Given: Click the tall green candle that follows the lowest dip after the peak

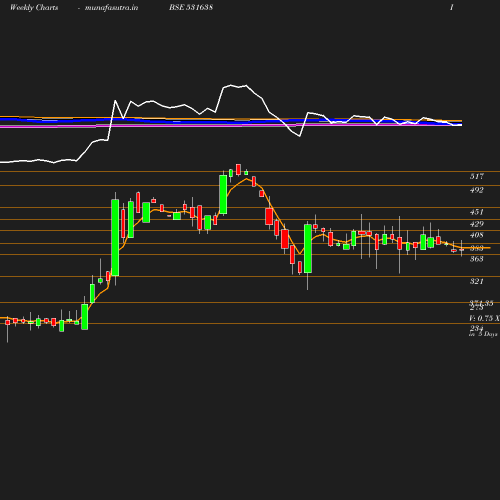Looking at the screenshot, I should pyautogui.click(x=308, y=249).
